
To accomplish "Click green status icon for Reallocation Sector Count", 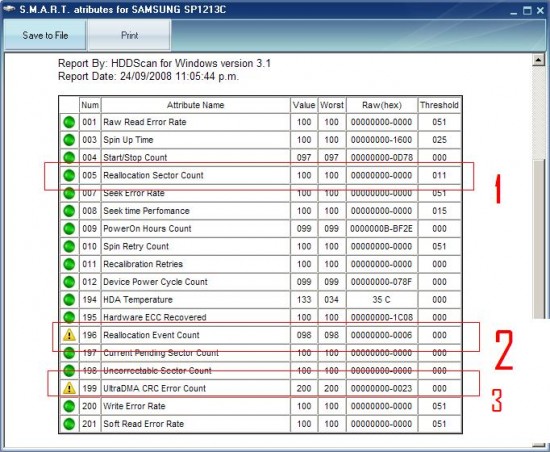I will pos(69,175).
